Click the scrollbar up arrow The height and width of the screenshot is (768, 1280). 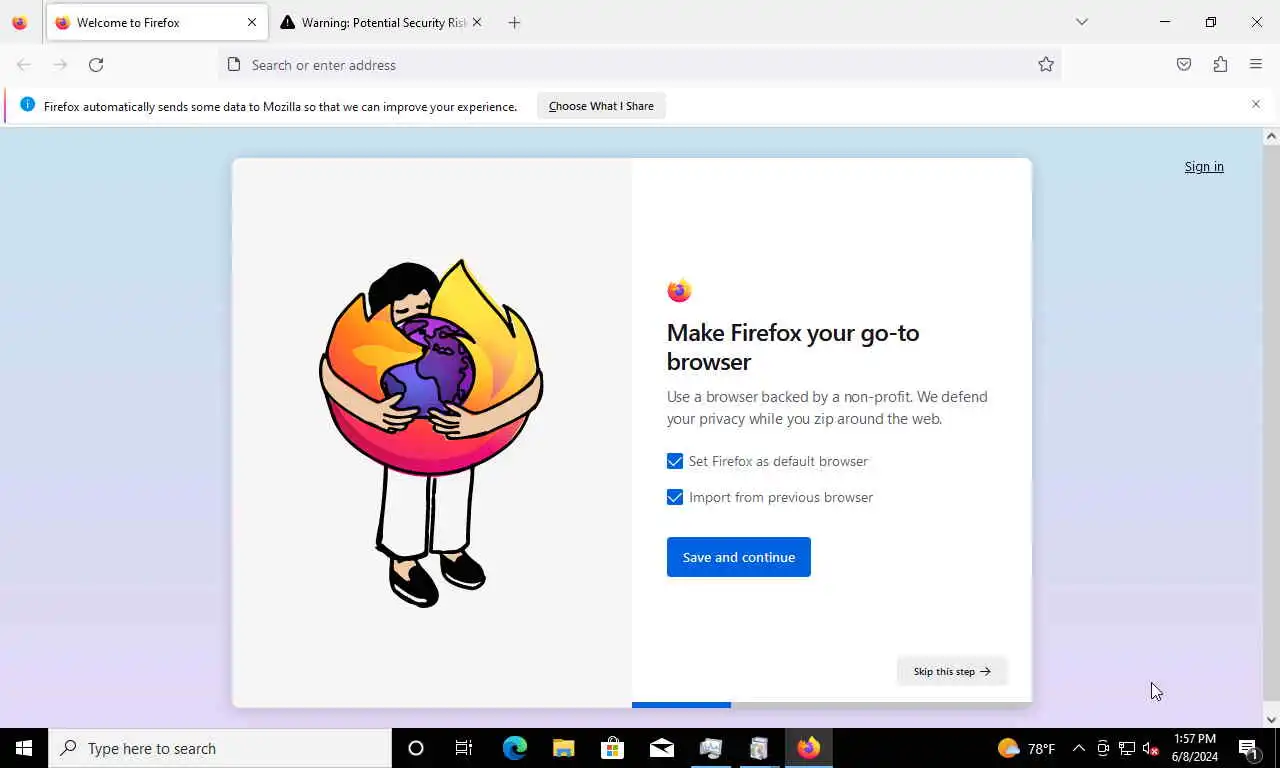coord(1271,136)
